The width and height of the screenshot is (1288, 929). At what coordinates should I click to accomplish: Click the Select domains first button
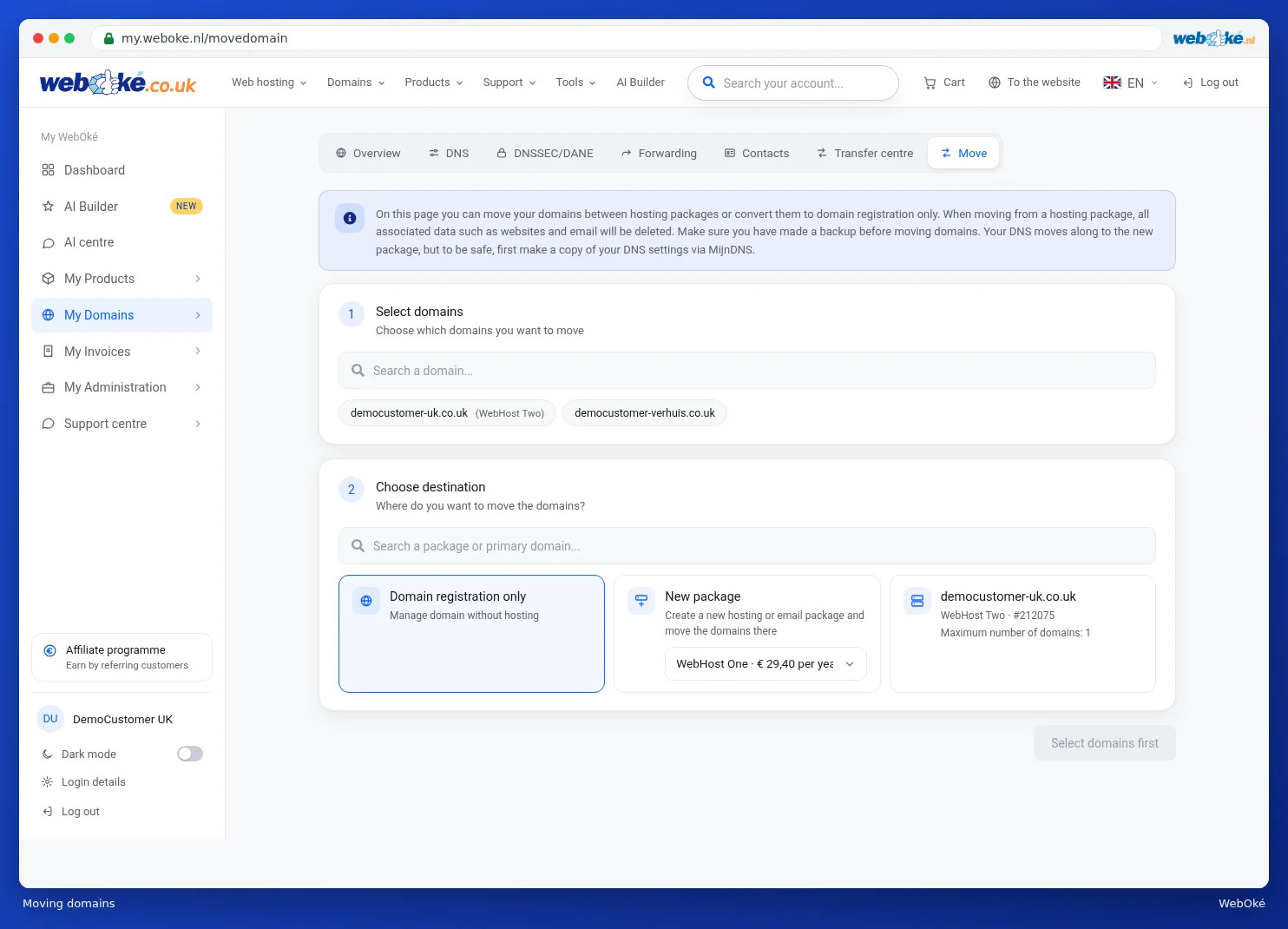pos(1105,743)
